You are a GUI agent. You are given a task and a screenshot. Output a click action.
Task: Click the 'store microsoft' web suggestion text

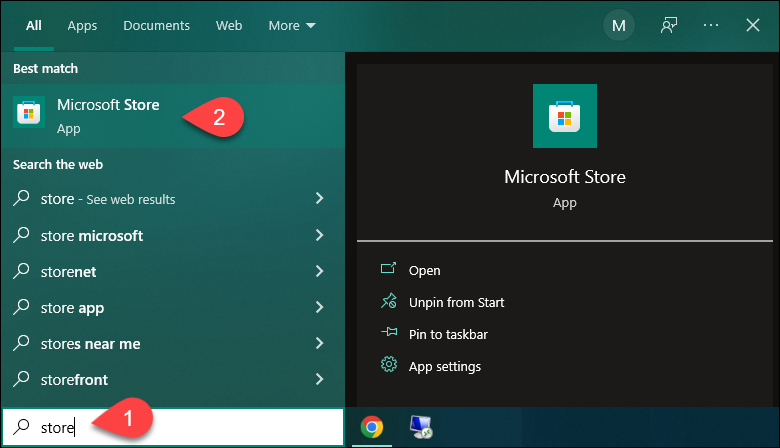[x=92, y=236]
